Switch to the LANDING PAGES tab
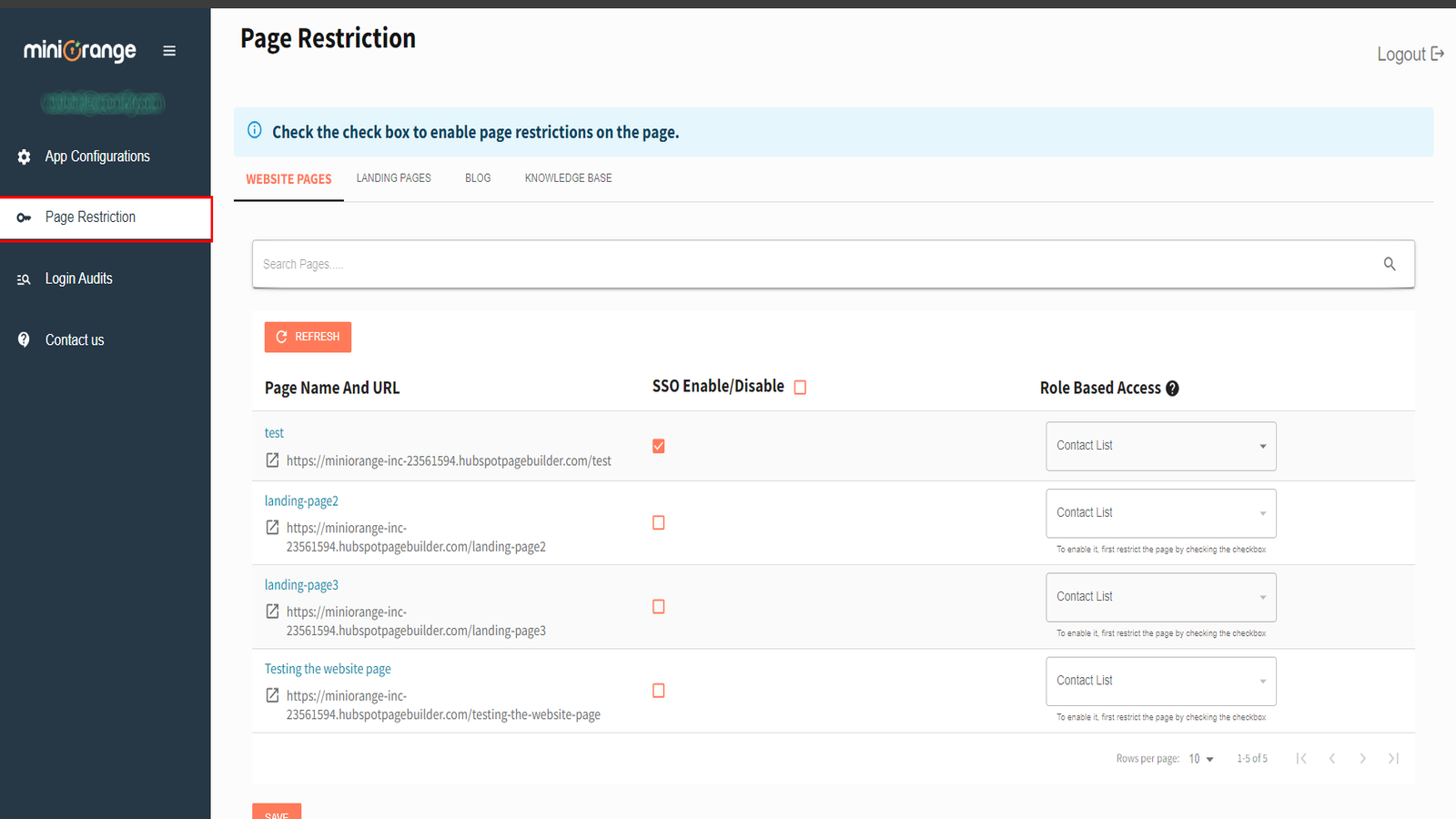1456x819 pixels. pos(393,177)
